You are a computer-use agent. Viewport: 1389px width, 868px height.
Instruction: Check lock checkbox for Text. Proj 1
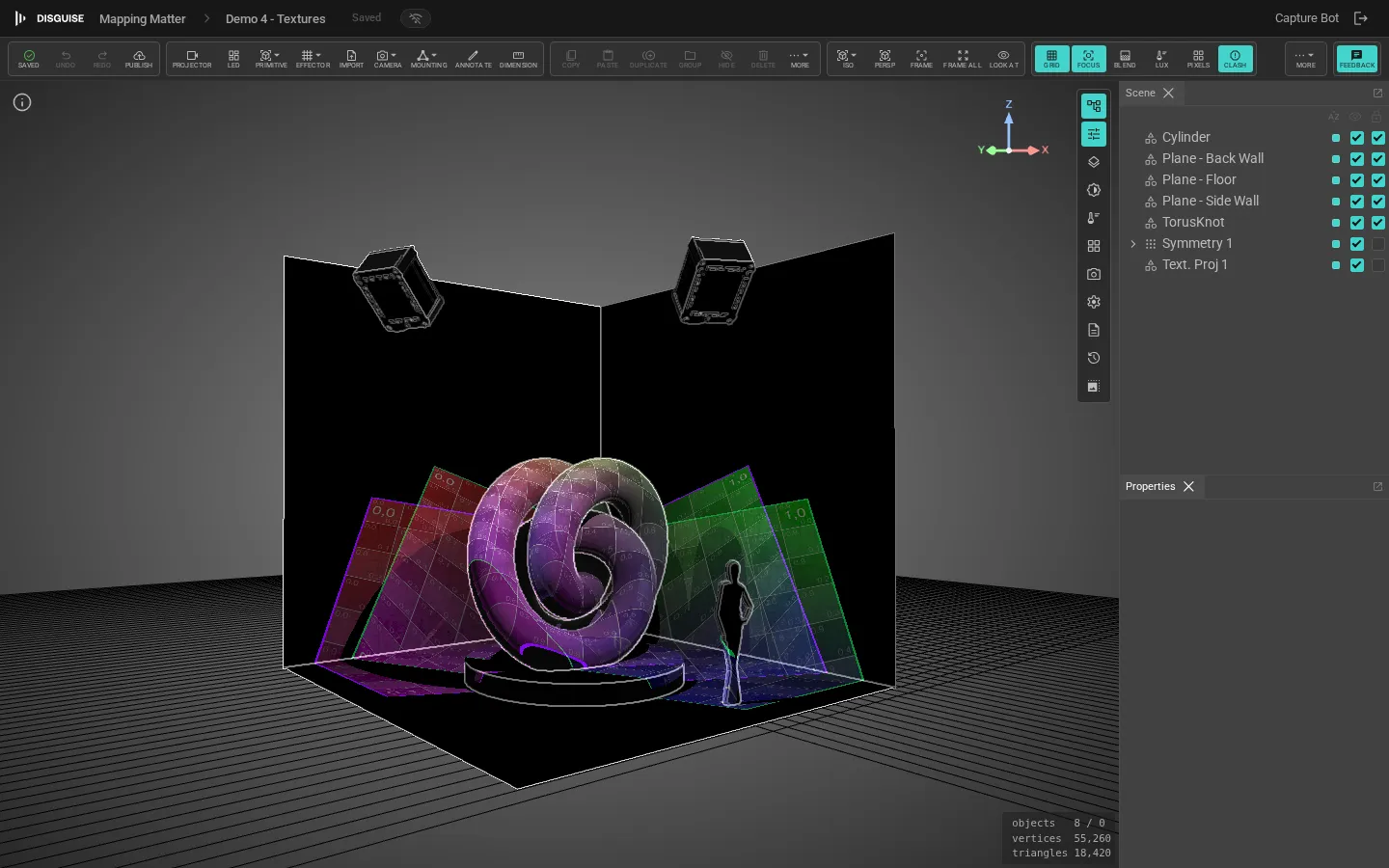(1378, 265)
